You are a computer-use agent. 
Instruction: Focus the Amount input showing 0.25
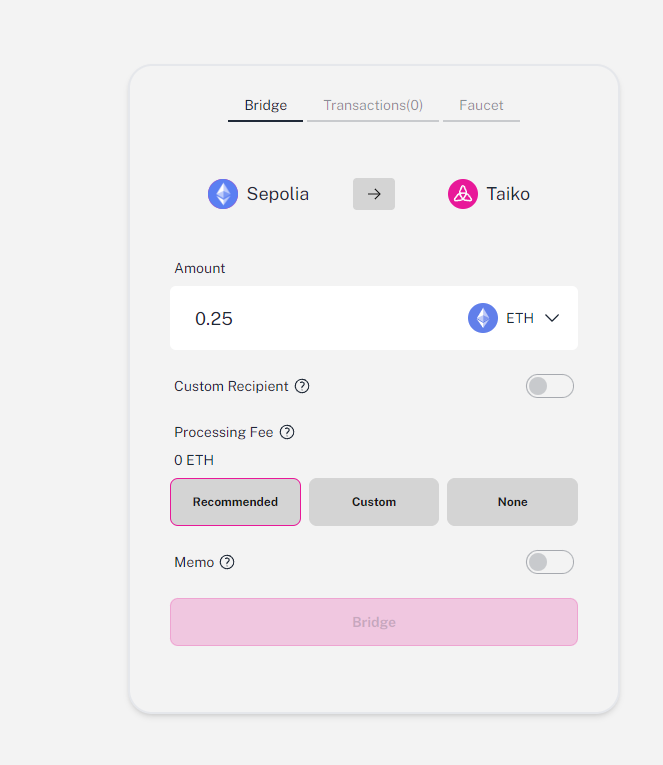pos(317,318)
